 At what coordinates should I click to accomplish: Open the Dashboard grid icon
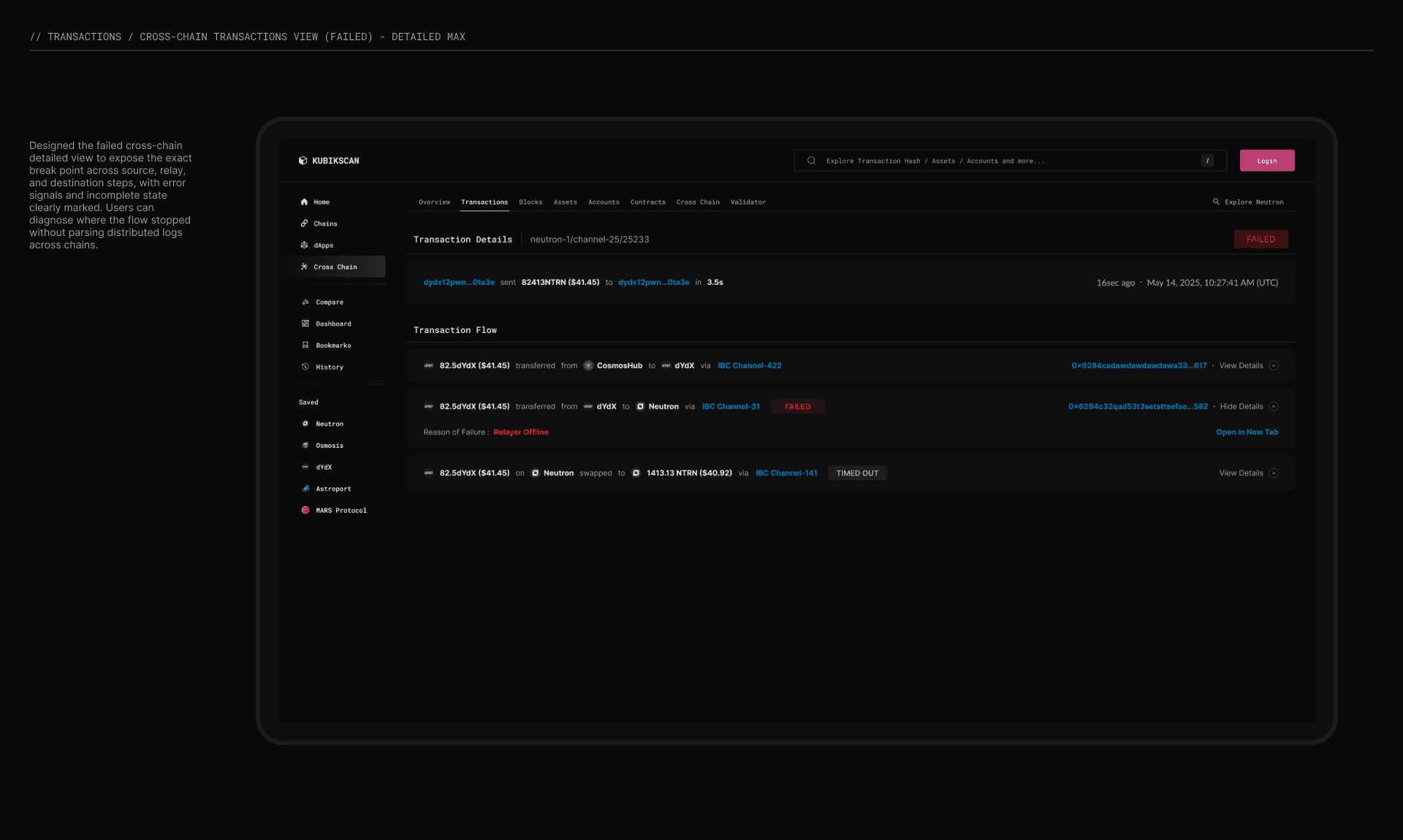pyautogui.click(x=305, y=324)
